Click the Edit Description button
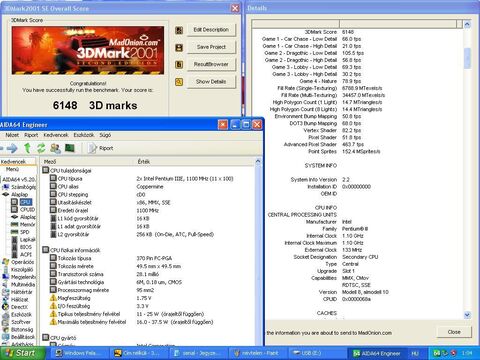480x360 pixels. coord(211,30)
